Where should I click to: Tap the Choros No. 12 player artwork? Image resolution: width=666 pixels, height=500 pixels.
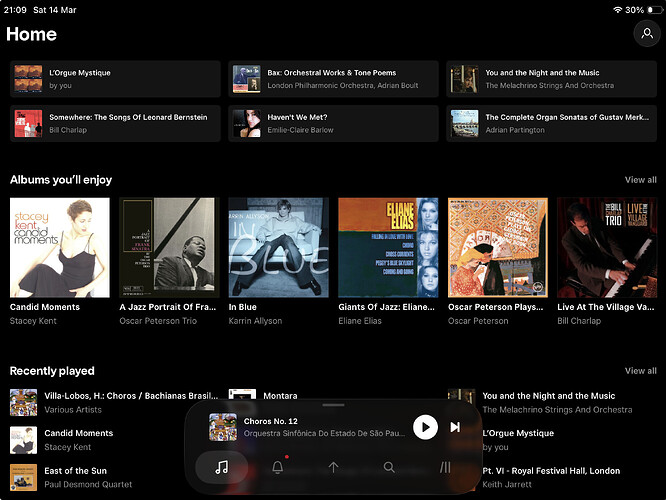[x=223, y=427]
